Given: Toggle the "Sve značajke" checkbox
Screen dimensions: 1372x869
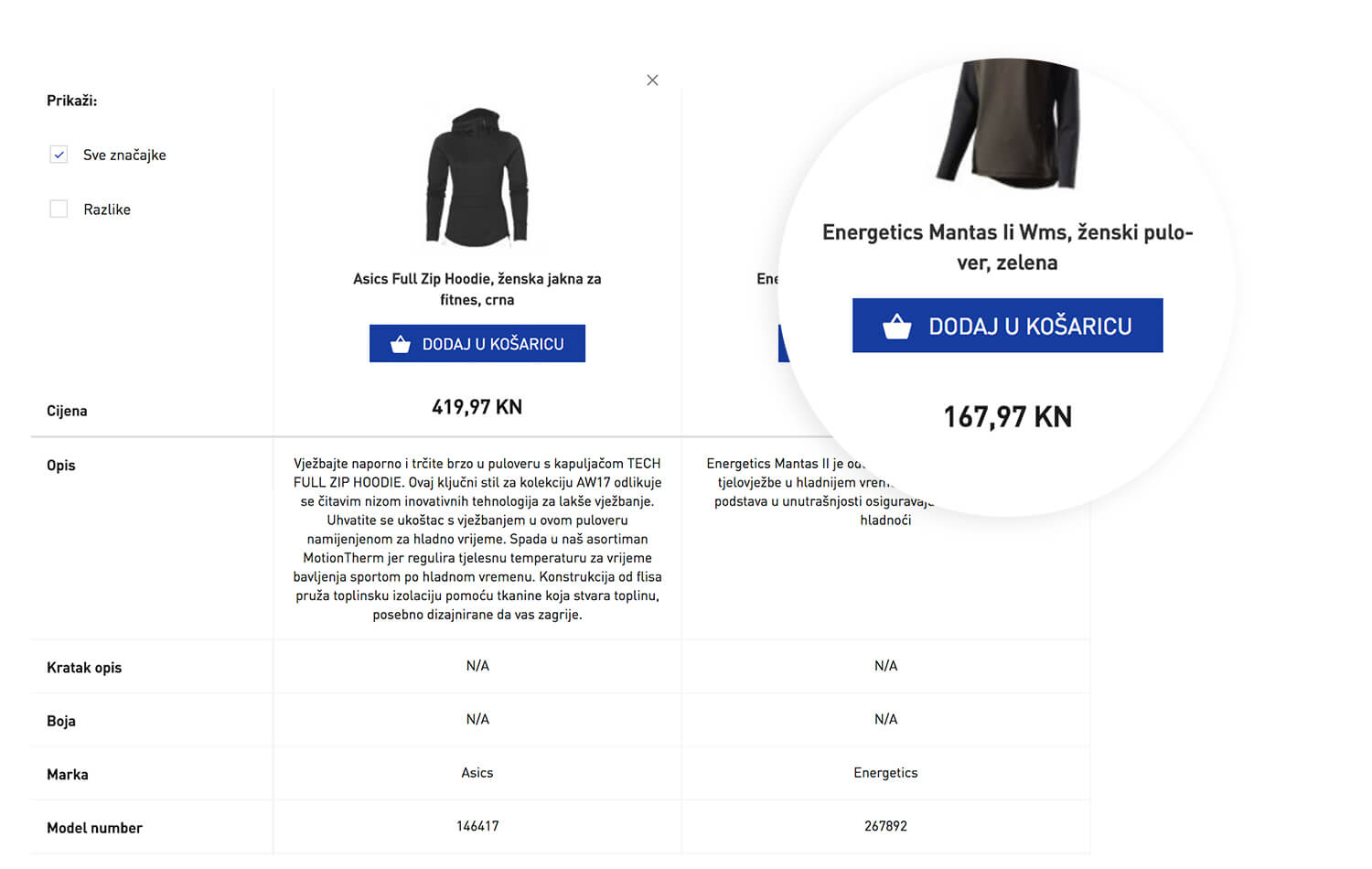Looking at the screenshot, I should click(x=59, y=155).
